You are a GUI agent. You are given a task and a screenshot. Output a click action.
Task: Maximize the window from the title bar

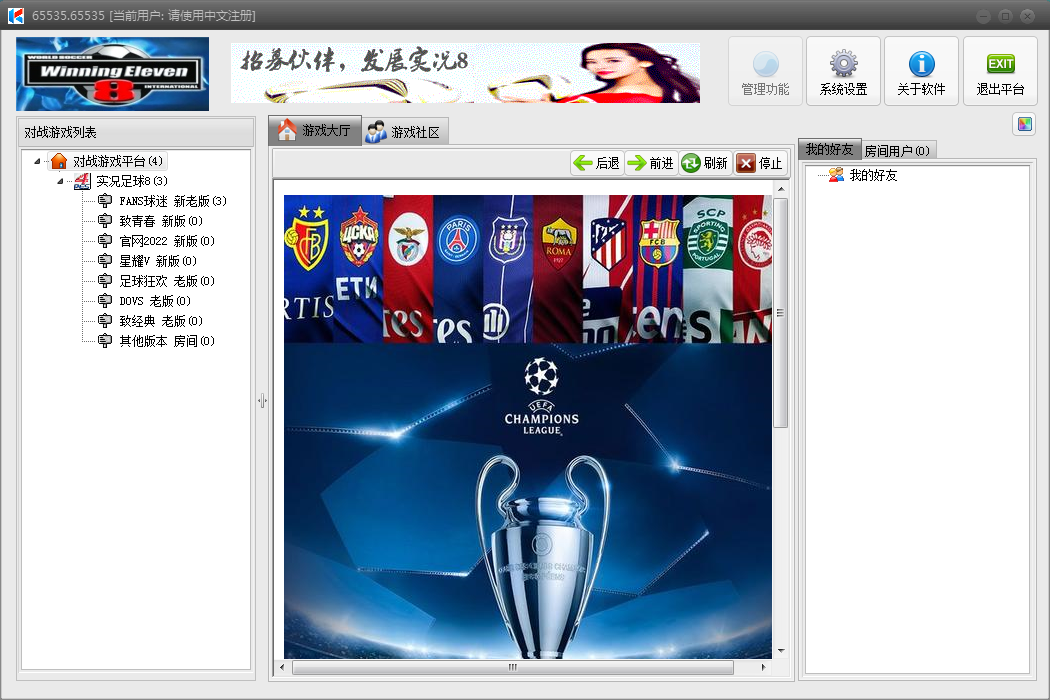click(1005, 16)
